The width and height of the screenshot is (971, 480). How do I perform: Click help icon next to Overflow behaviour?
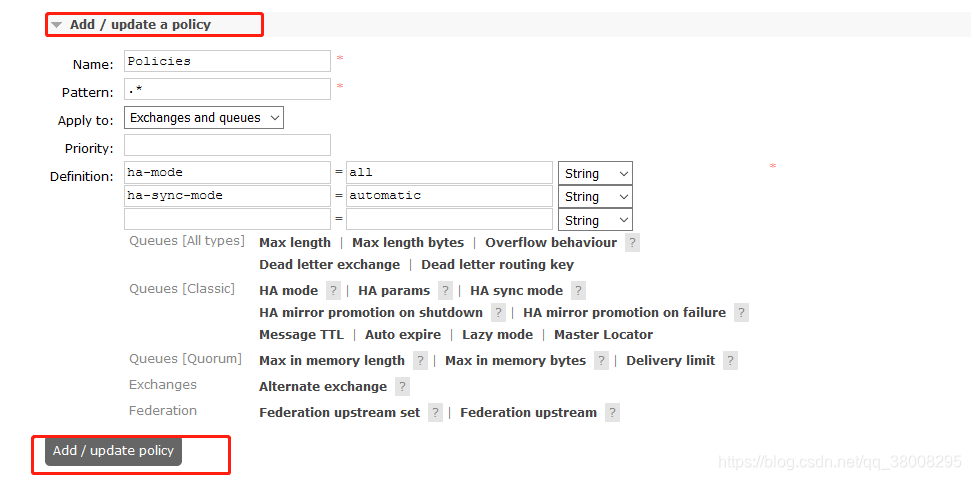632,243
